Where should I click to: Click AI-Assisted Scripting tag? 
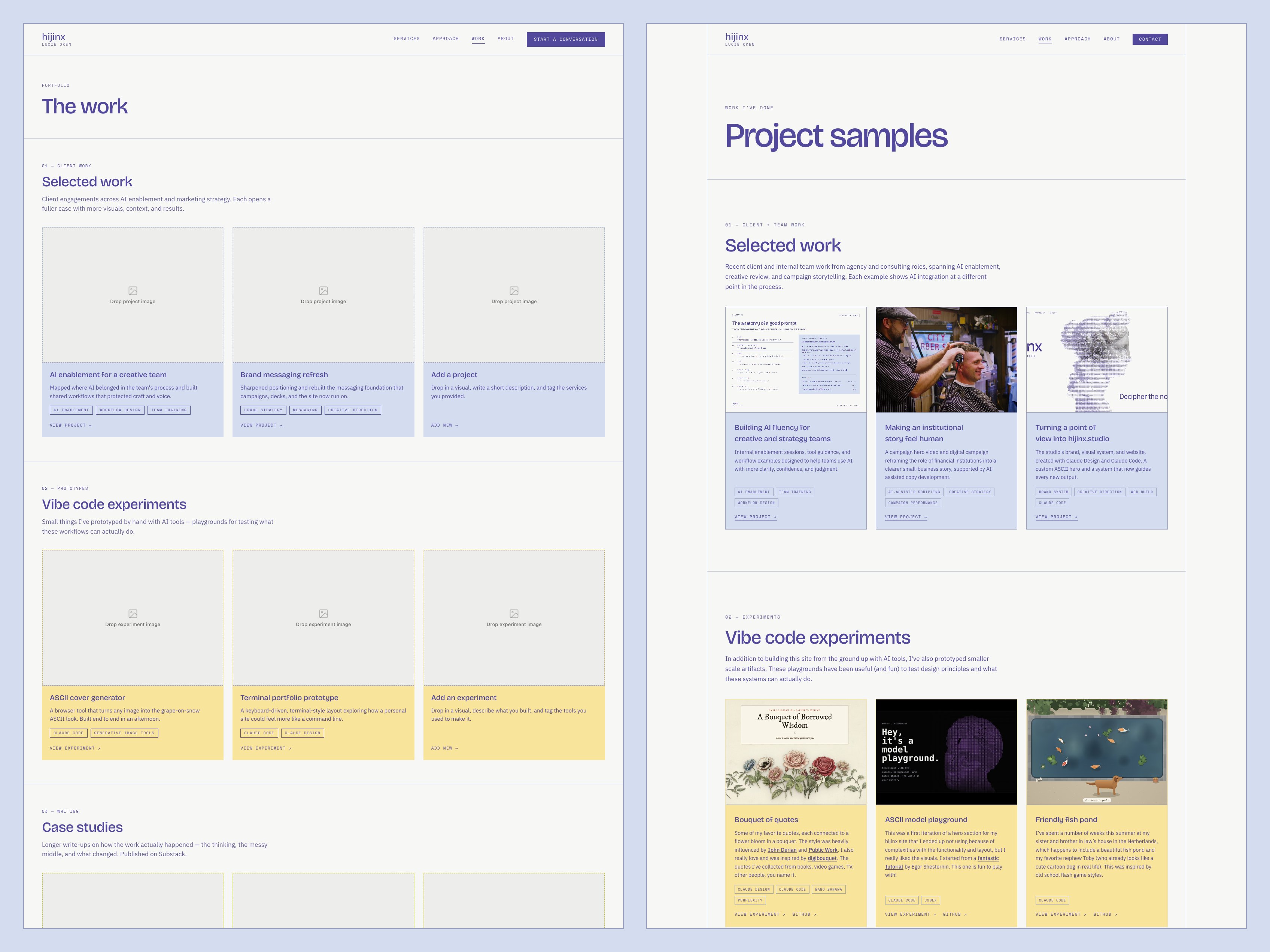point(914,492)
